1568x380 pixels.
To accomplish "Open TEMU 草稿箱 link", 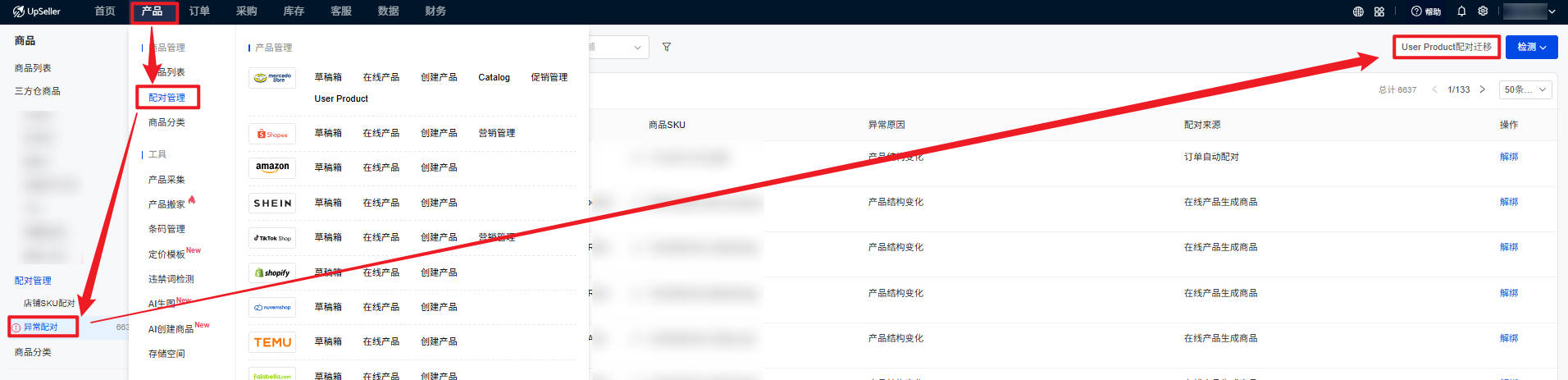I will 328,341.
